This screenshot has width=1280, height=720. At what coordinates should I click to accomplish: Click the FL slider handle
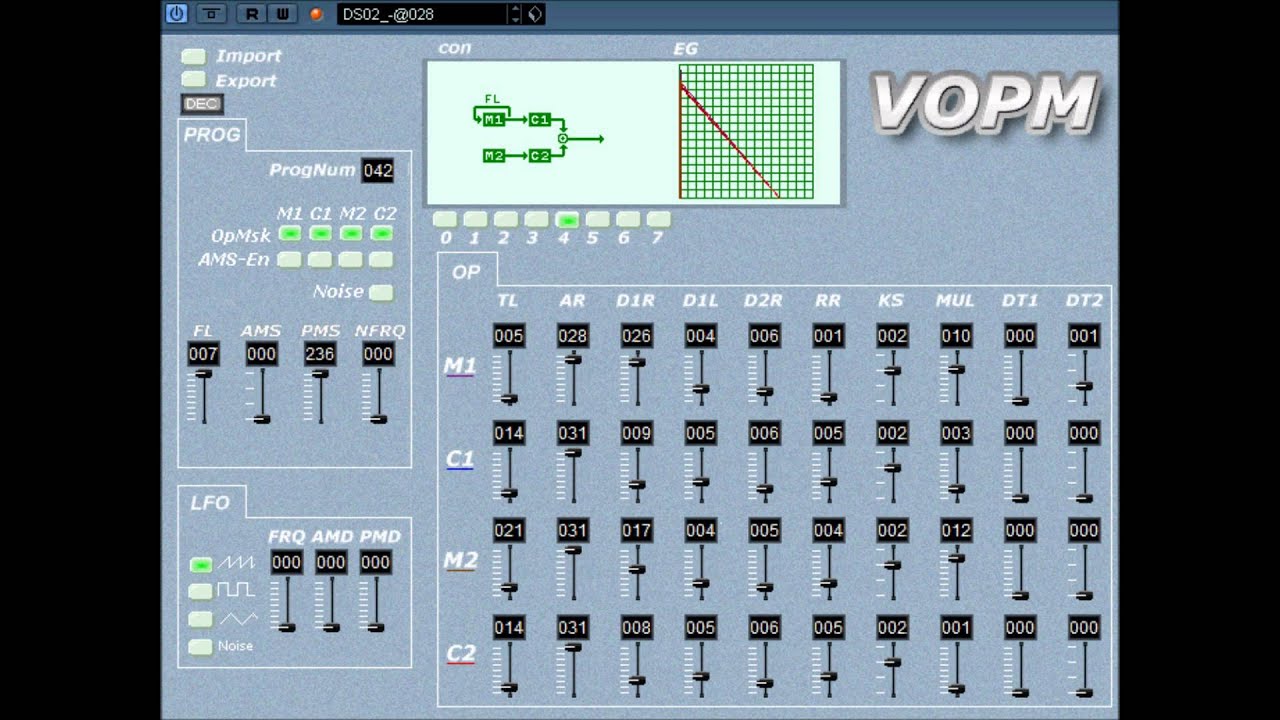203,374
